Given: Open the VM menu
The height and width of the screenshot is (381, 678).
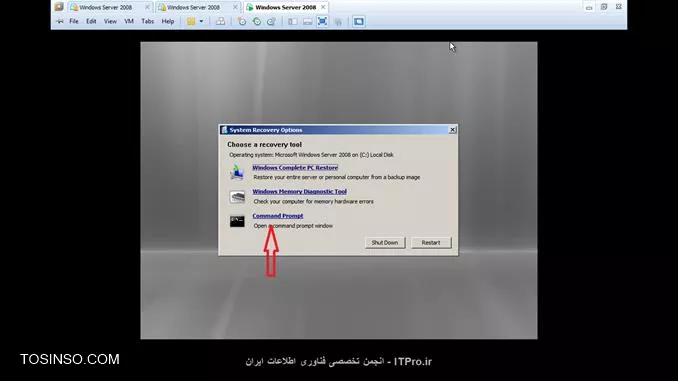Looking at the screenshot, I should click(128, 21).
